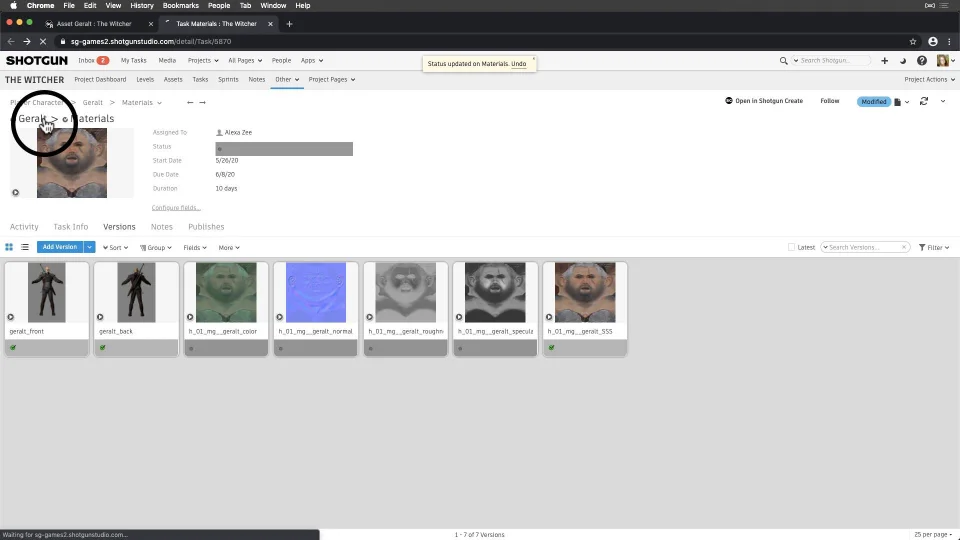Click the Status field bar
The height and width of the screenshot is (540, 960).
(284, 149)
